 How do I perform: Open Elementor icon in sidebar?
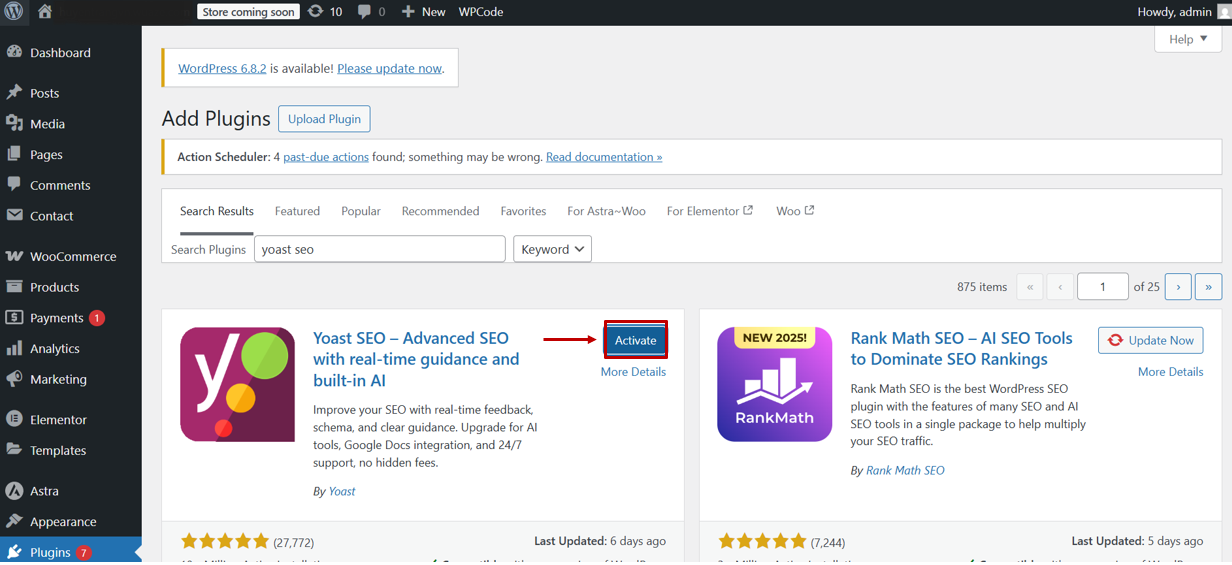click(x=14, y=419)
